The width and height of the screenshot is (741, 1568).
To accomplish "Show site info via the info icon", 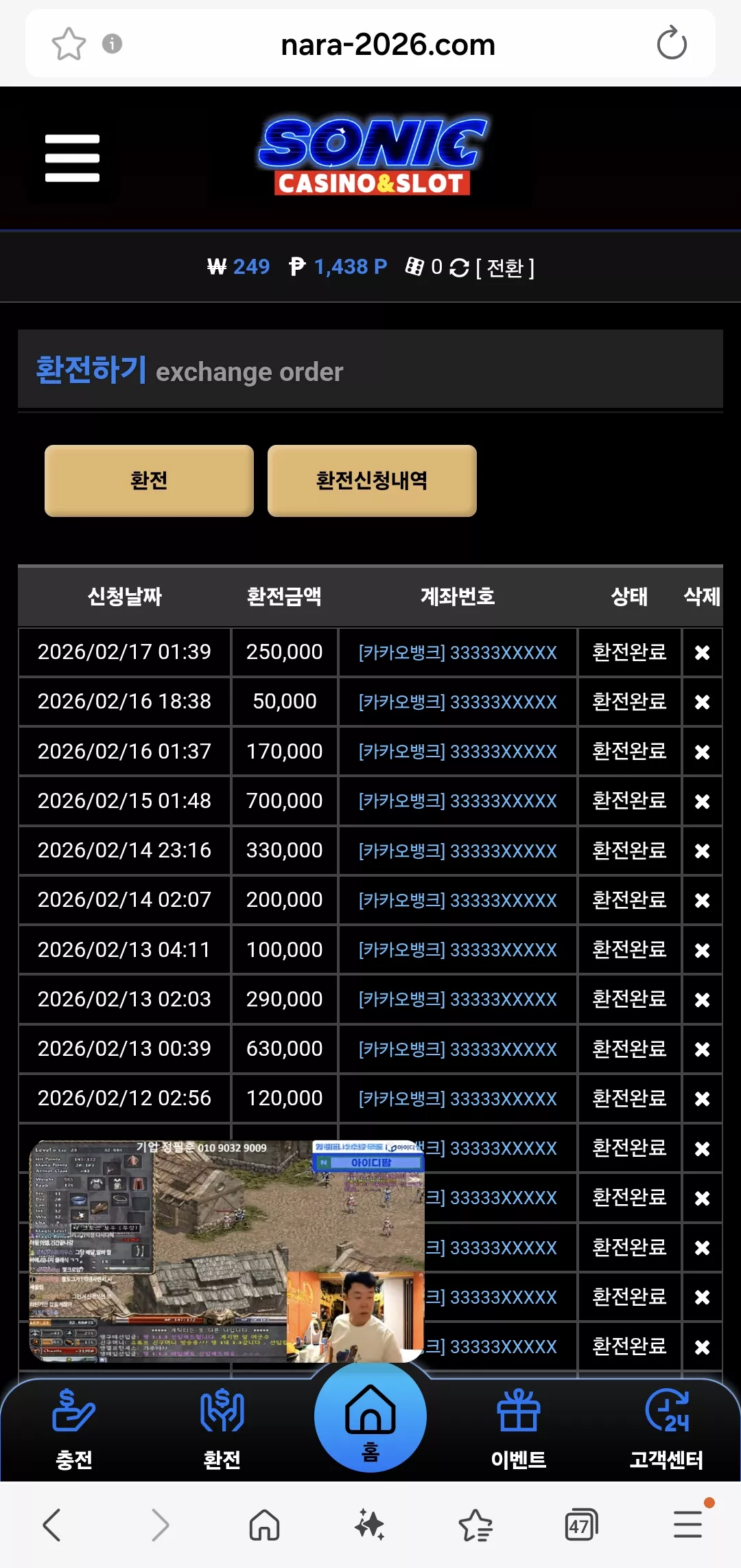I will (x=112, y=44).
